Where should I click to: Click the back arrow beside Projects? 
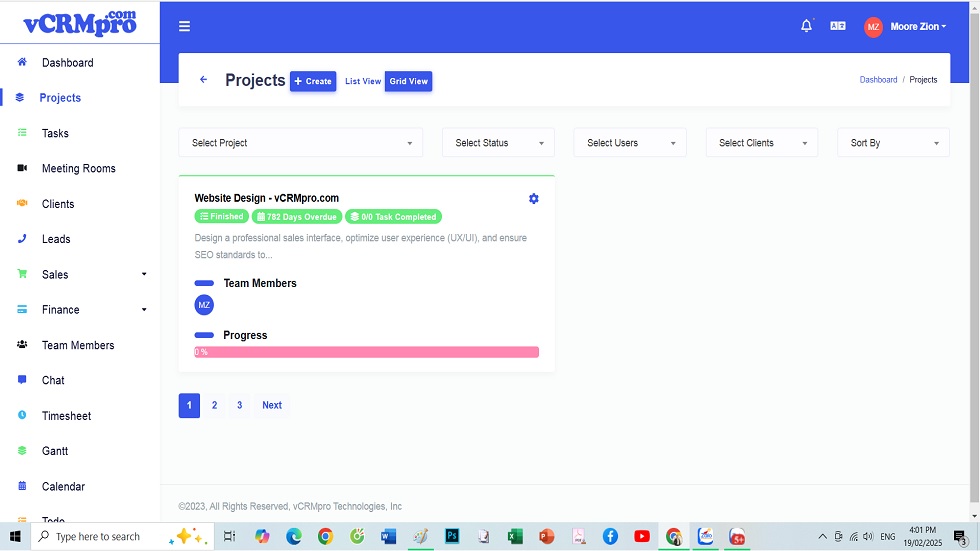coord(204,80)
